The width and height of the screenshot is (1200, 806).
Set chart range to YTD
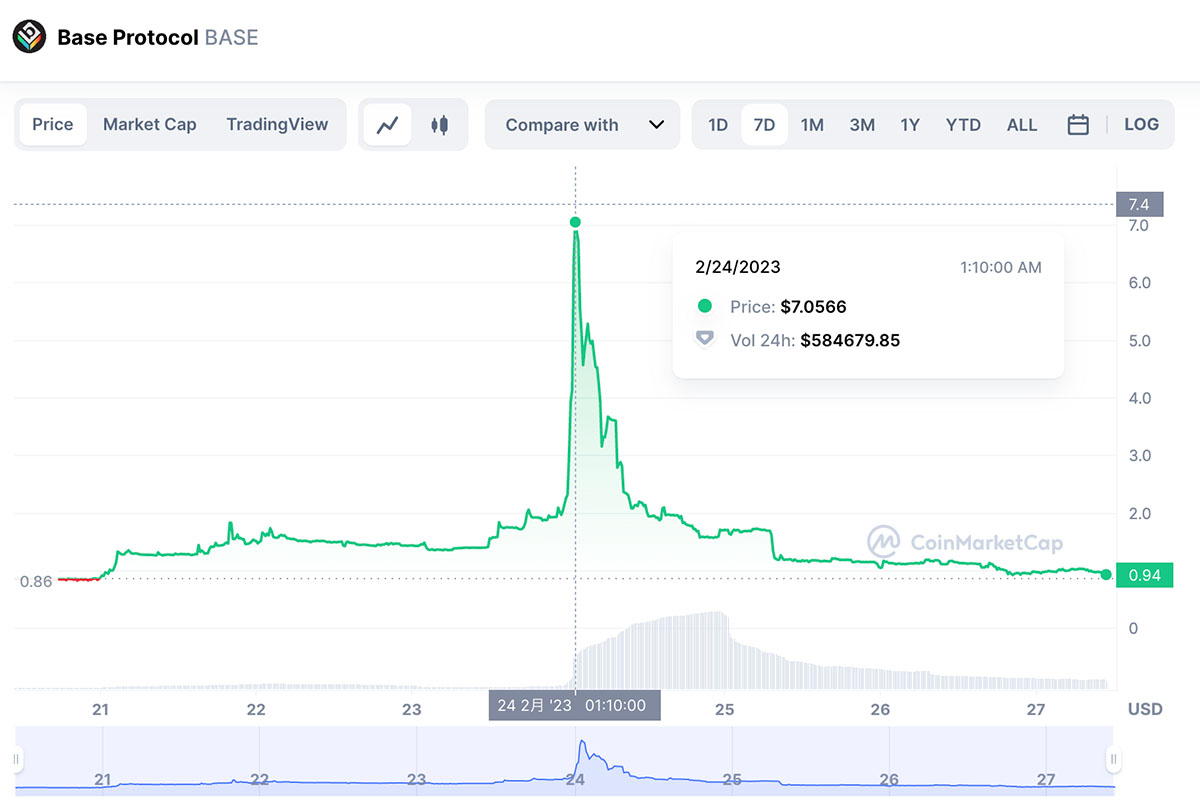[963, 125]
